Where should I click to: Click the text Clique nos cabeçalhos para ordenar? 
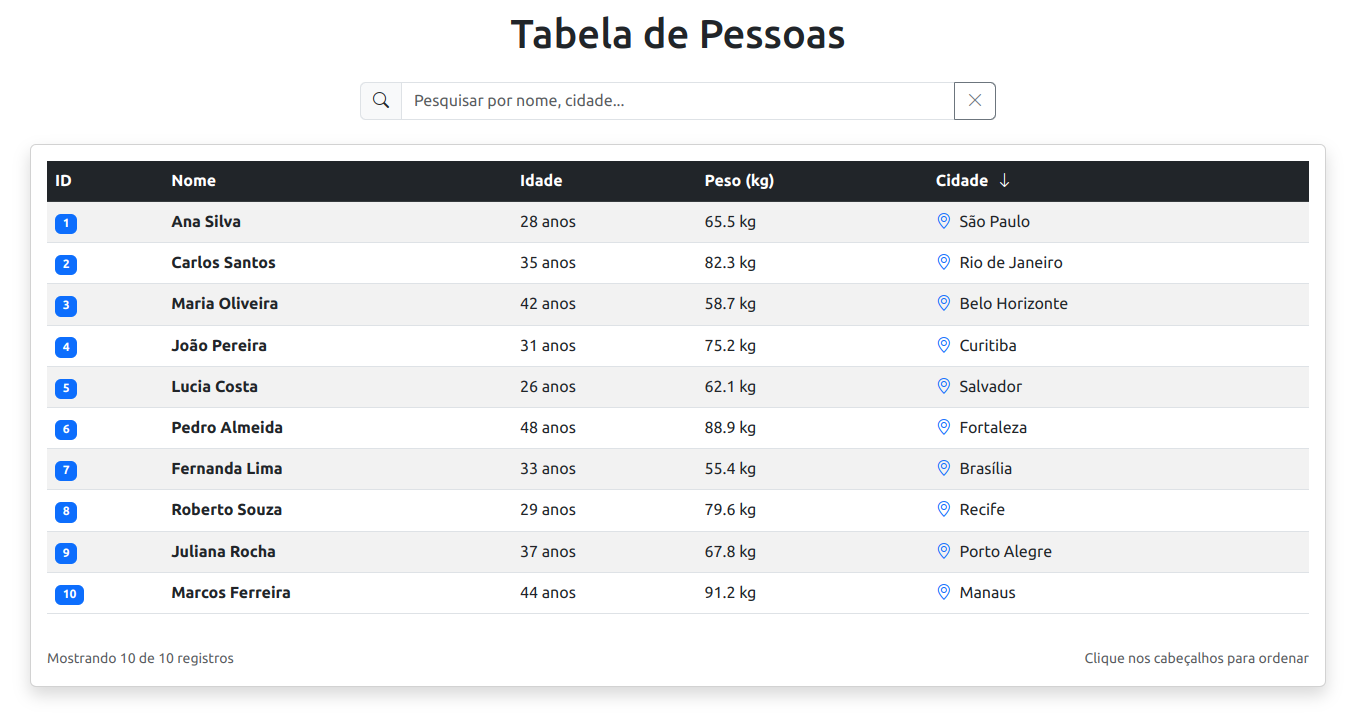1196,658
